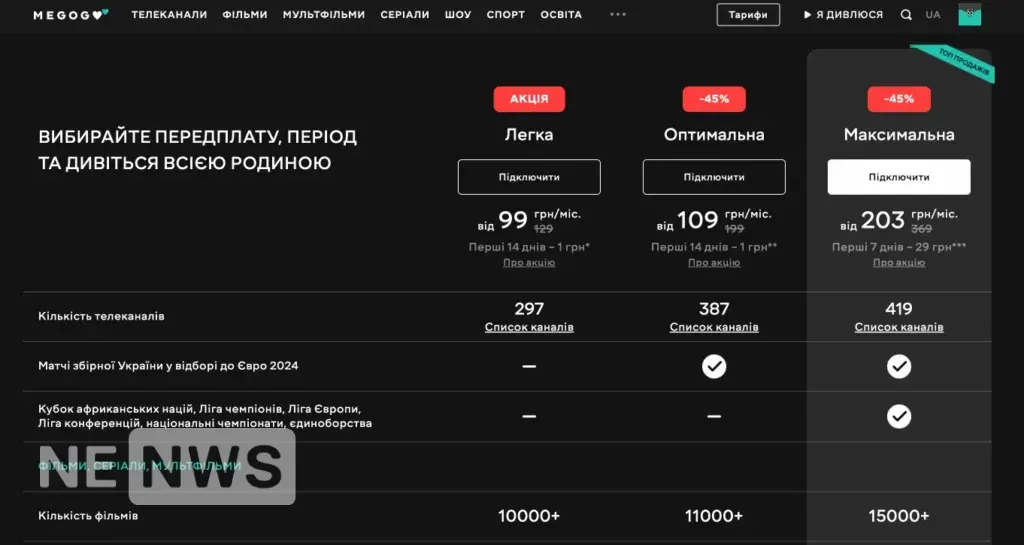The width and height of the screenshot is (1024, 545).
Task: Click the ВИБИРАЙТЕ ПЕРЕДПЛАТУ heading
Action: point(198,150)
